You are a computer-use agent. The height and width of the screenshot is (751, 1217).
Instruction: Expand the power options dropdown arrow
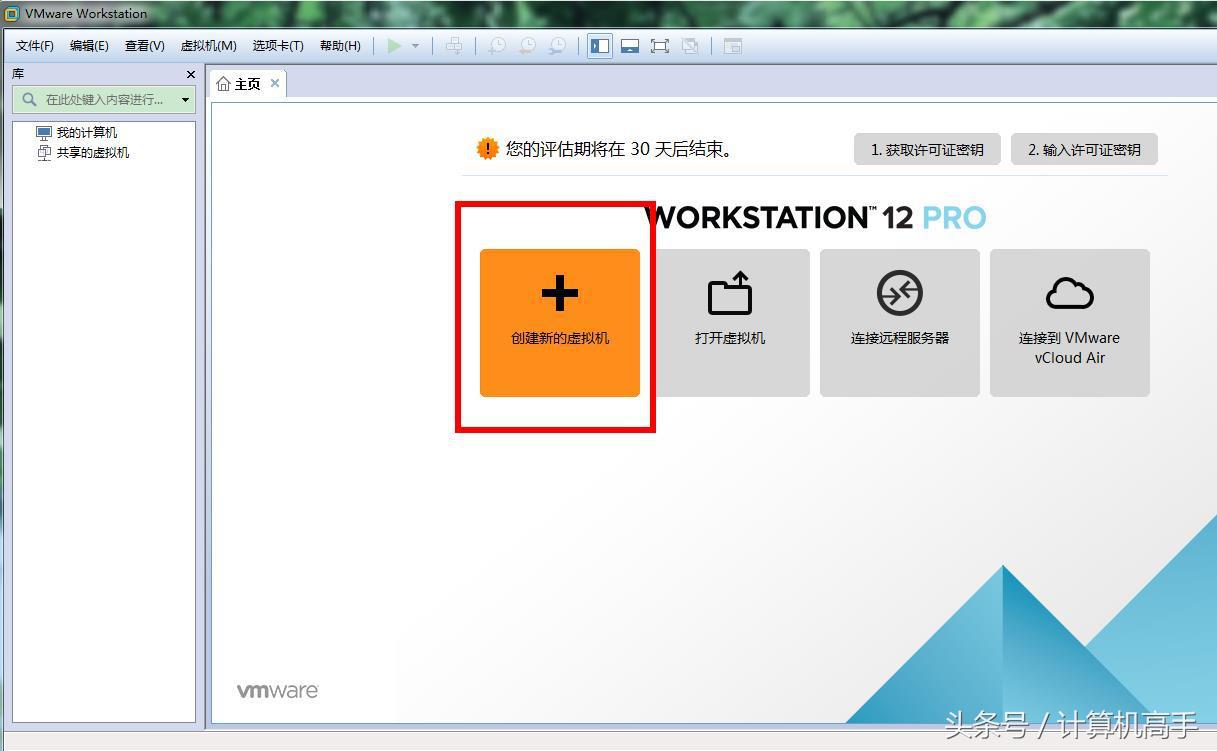[x=415, y=46]
